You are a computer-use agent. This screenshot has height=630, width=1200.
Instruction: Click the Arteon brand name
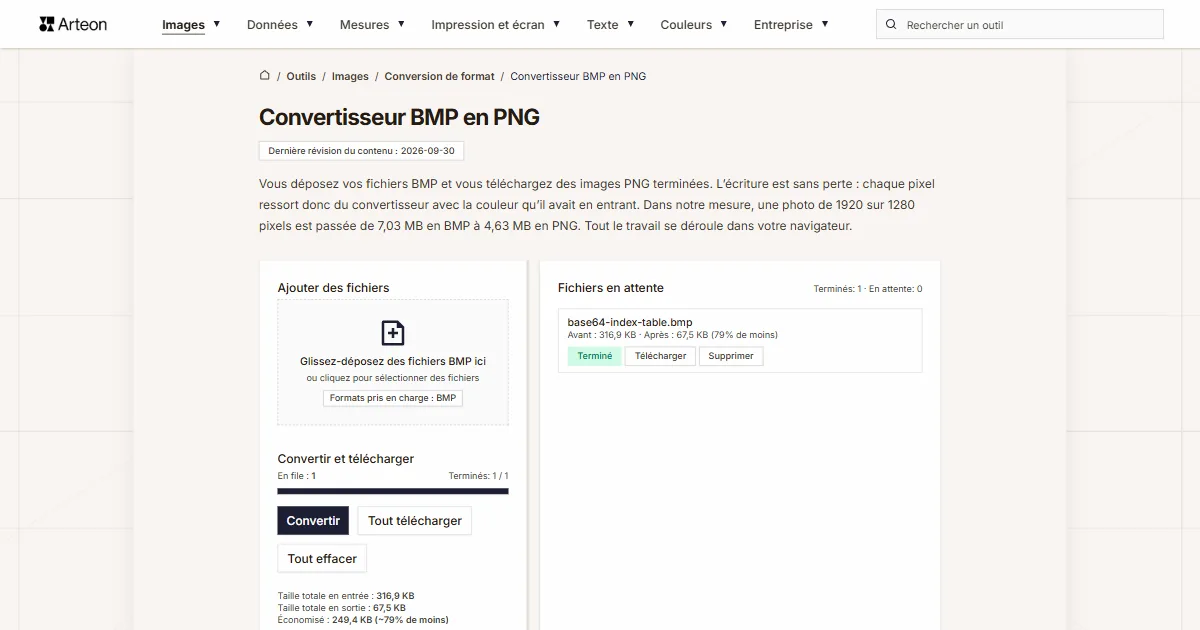pos(83,24)
